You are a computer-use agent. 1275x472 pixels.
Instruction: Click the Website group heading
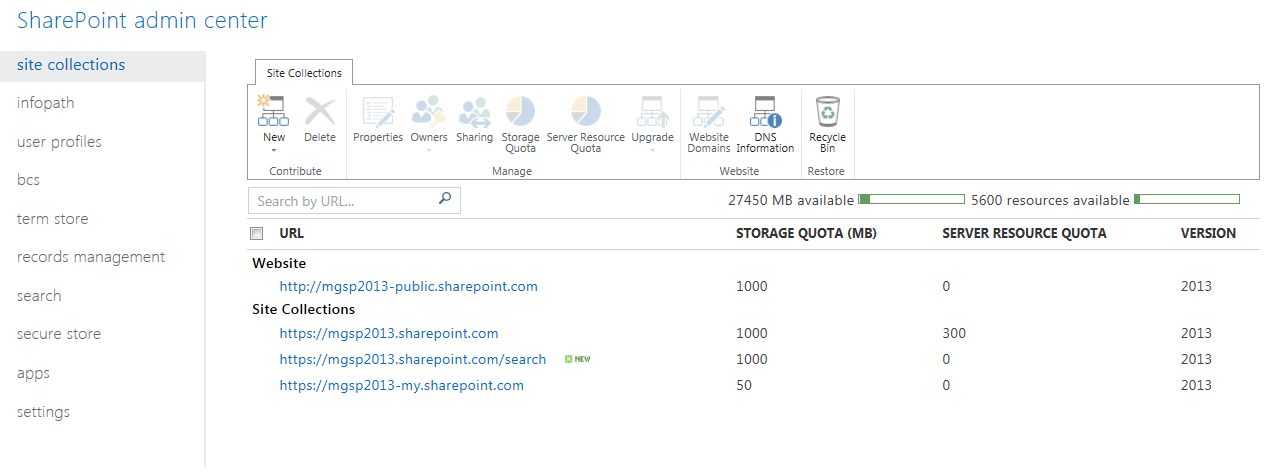279,263
